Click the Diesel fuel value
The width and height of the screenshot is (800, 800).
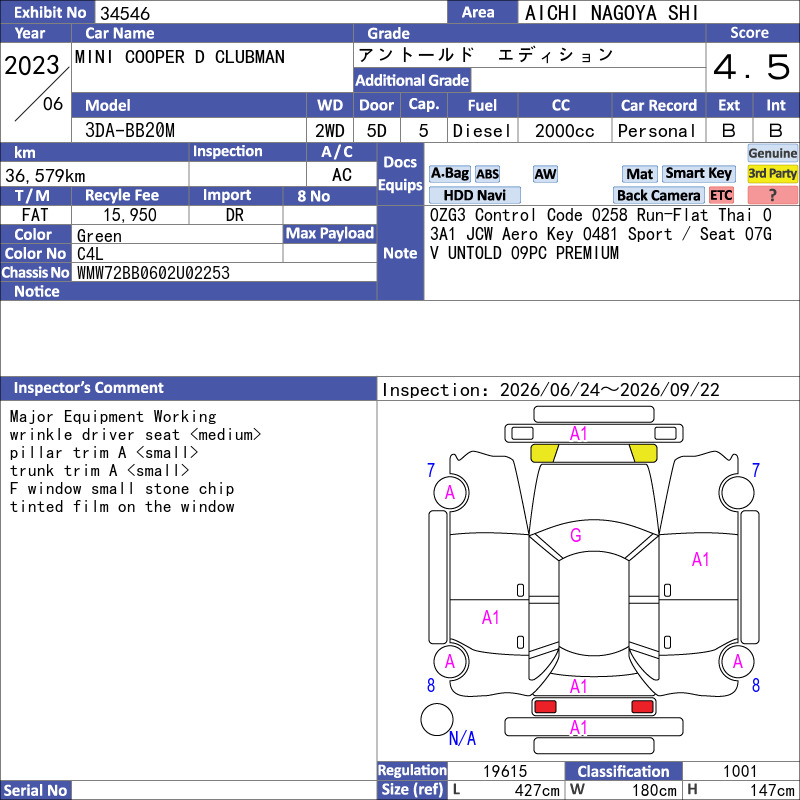(482, 131)
